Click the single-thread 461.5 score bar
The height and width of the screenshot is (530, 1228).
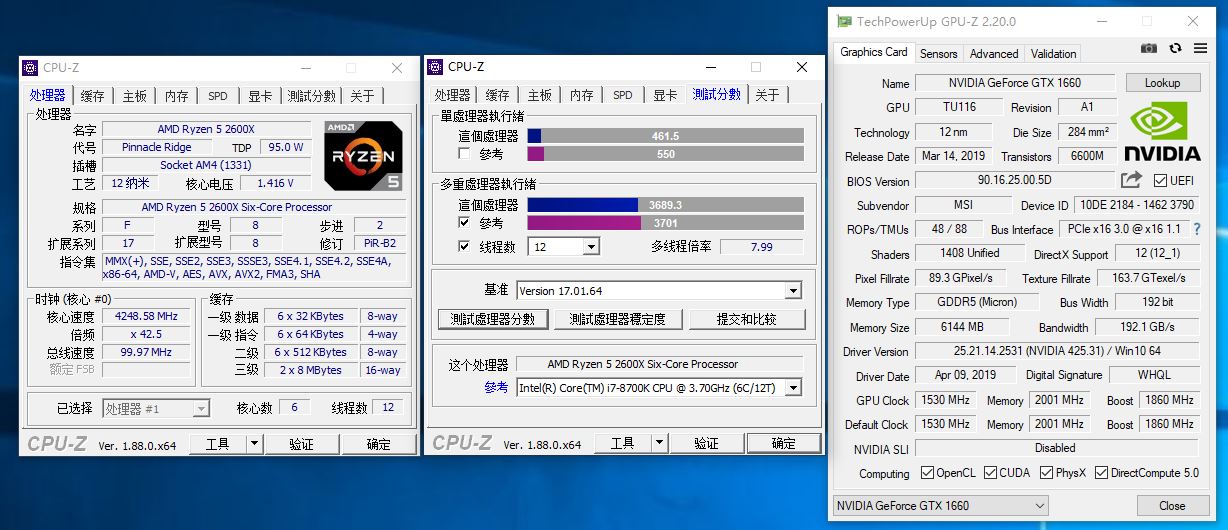coord(665,136)
